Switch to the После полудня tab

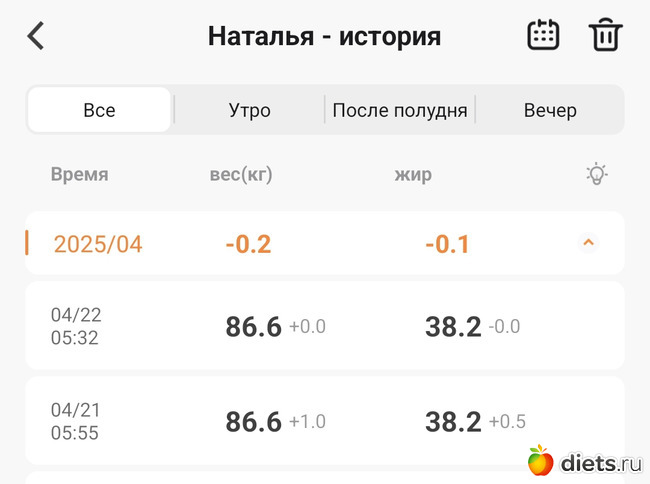click(400, 110)
